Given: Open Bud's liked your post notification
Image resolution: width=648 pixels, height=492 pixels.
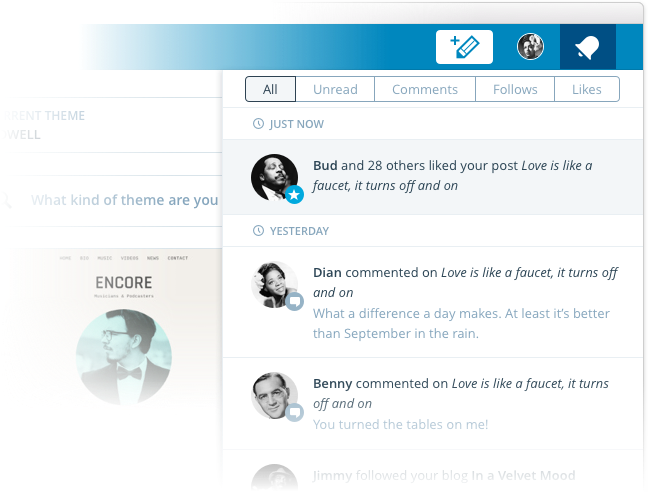Looking at the screenshot, I should pos(433,177).
